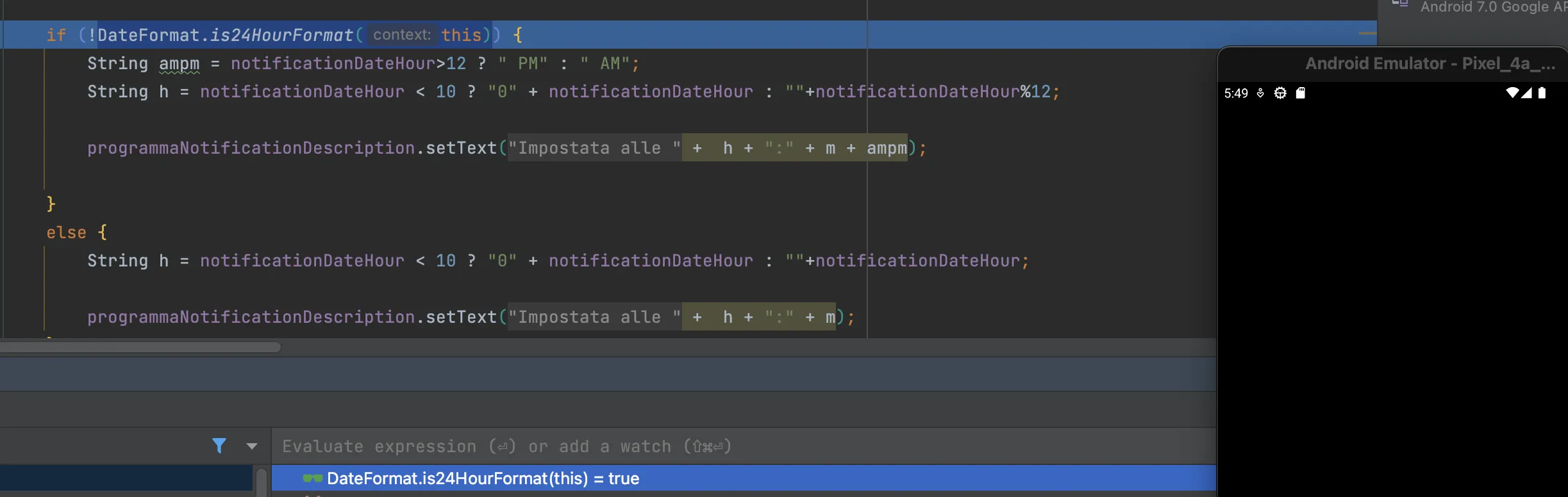Click the emulator Wi-Fi signal icon

[x=1512, y=93]
